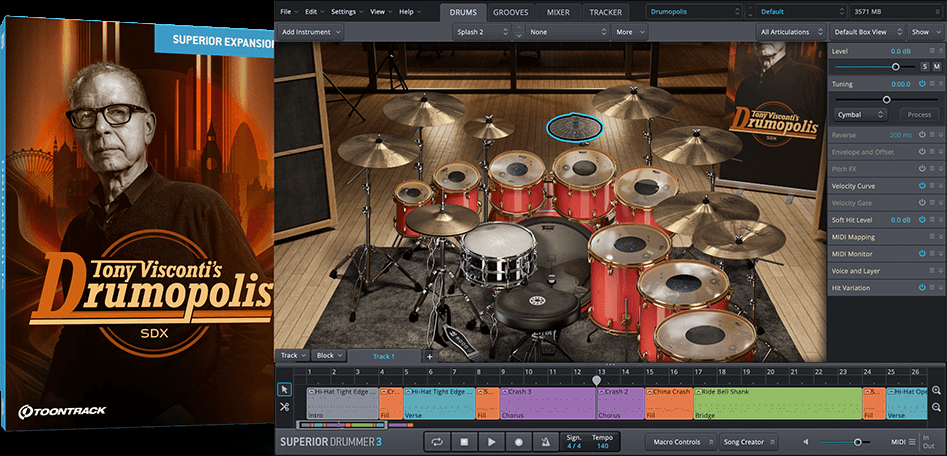Image resolution: width=947 pixels, height=456 pixels.
Task: Select the scissors cut tool
Action: pyautogui.click(x=284, y=406)
